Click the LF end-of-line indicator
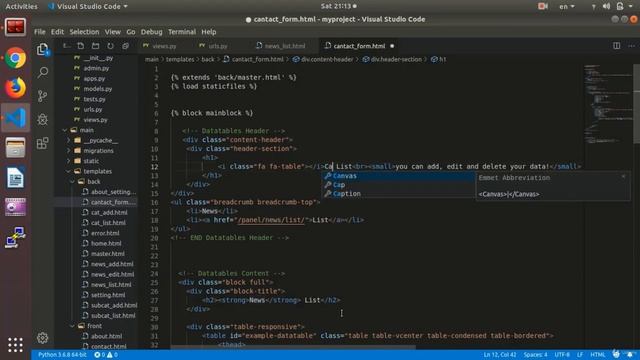Viewport: 640px width, 360px height. point(580,355)
